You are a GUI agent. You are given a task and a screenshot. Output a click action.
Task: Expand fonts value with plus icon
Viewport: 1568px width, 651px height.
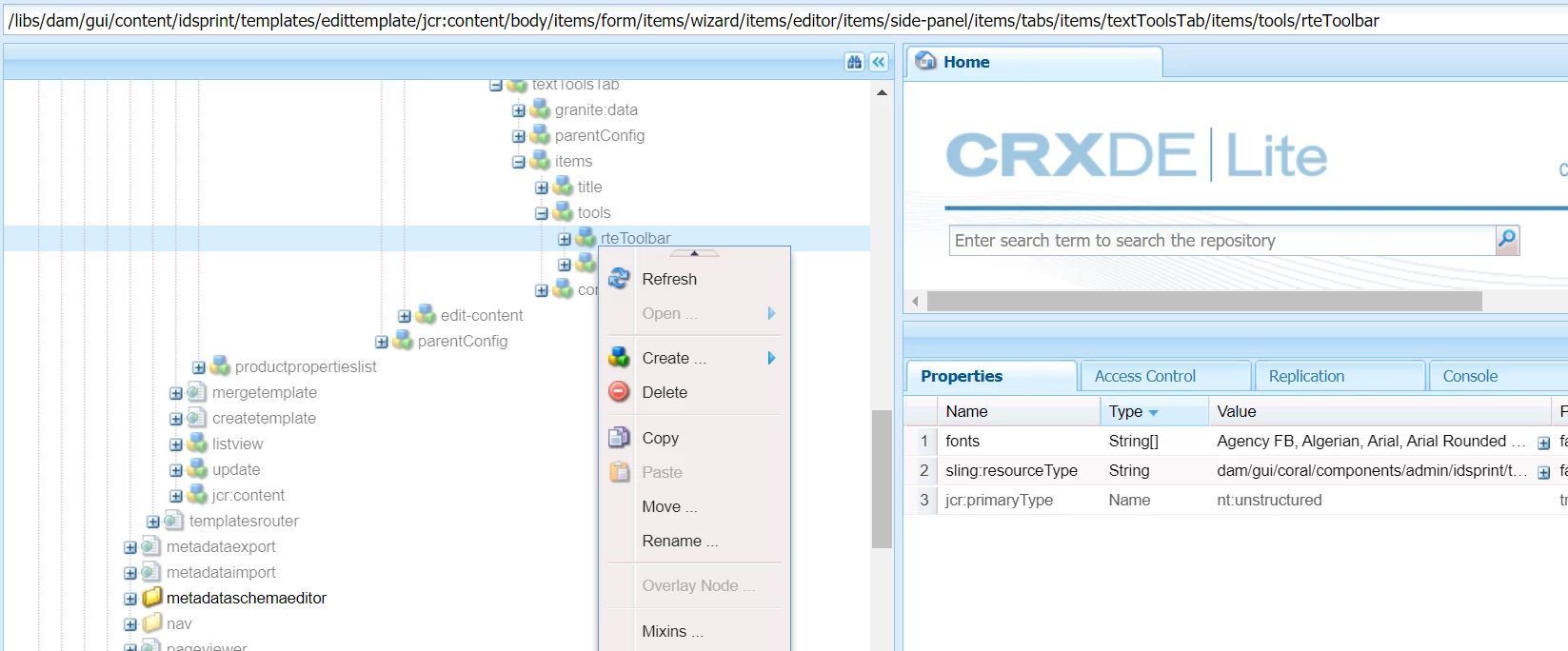point(1543,443)
